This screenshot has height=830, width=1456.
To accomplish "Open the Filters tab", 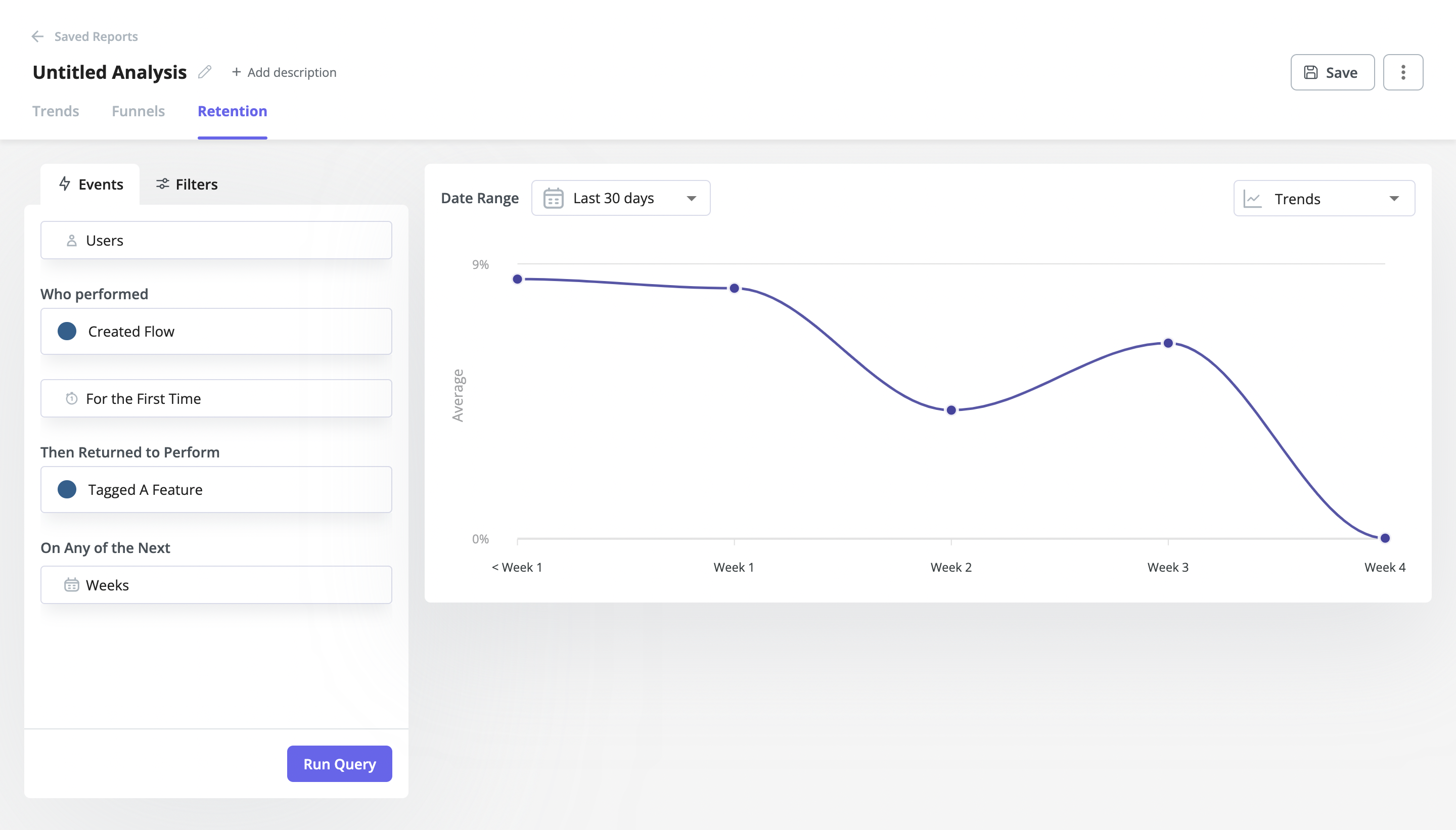I will pos(187,183).
